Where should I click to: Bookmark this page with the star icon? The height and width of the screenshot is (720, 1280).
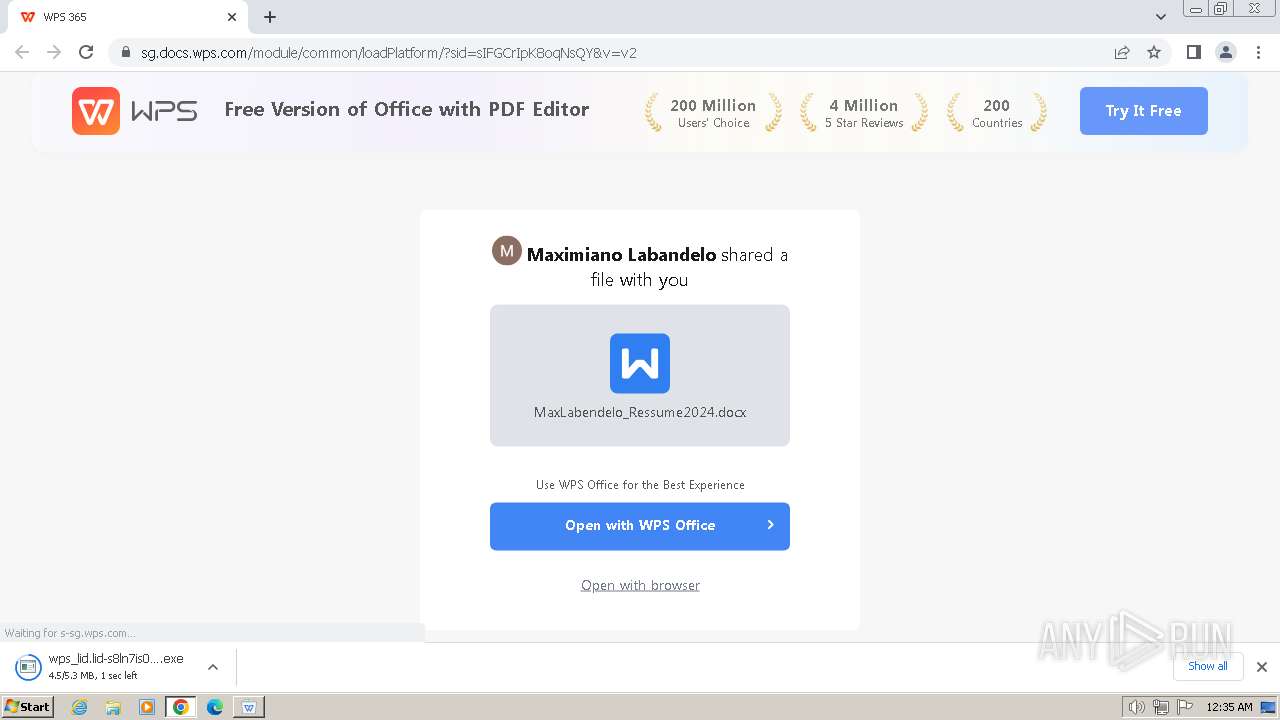1154,53
